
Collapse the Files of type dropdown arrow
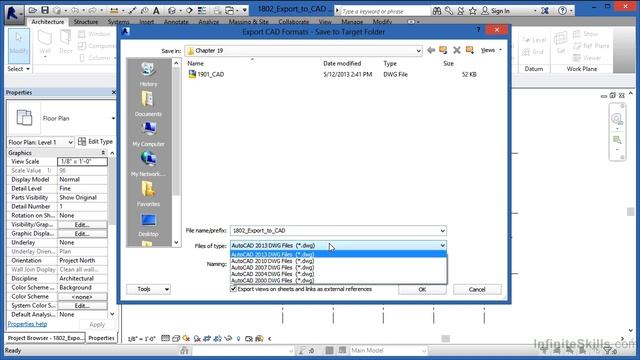pos(442,245)
